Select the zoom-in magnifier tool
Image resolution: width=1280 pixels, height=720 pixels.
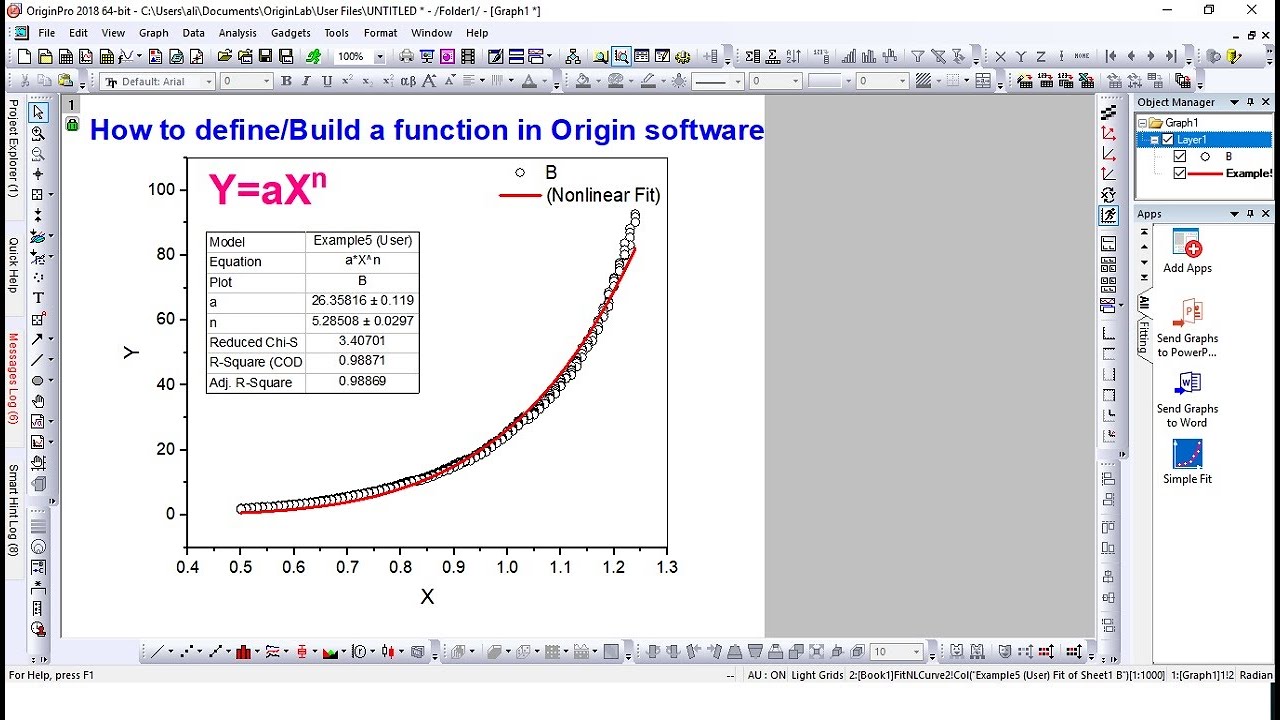pyautogui.click(x=38, y=133)
